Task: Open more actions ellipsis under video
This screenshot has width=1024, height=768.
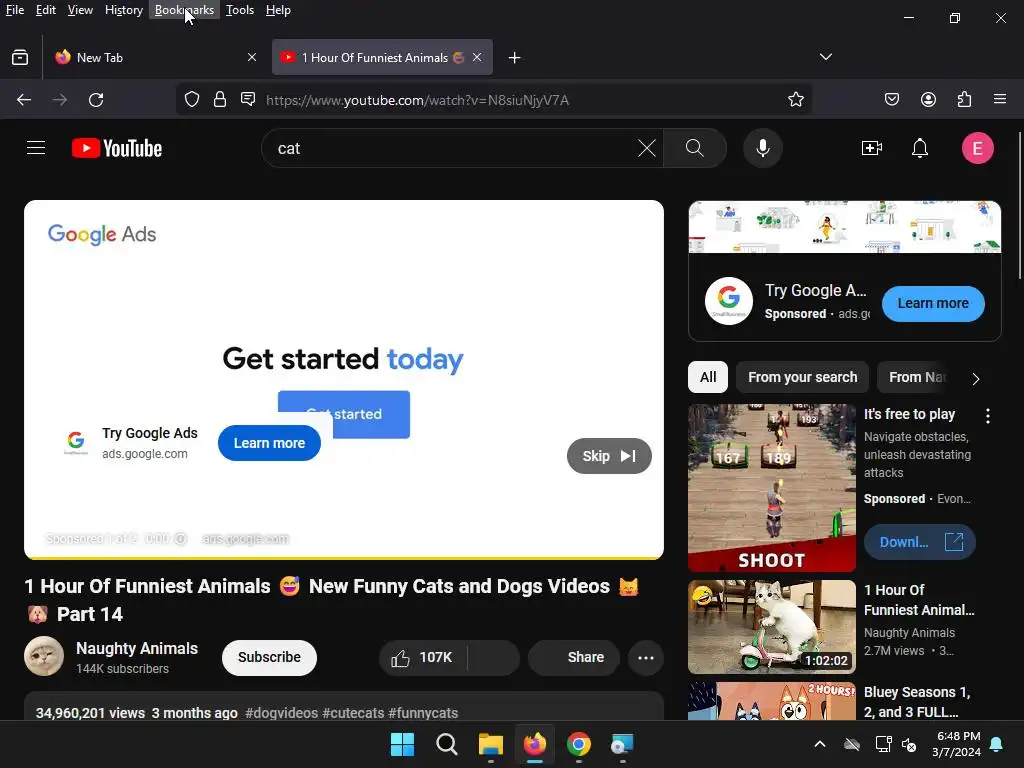Action: click(x=646, y=658)
